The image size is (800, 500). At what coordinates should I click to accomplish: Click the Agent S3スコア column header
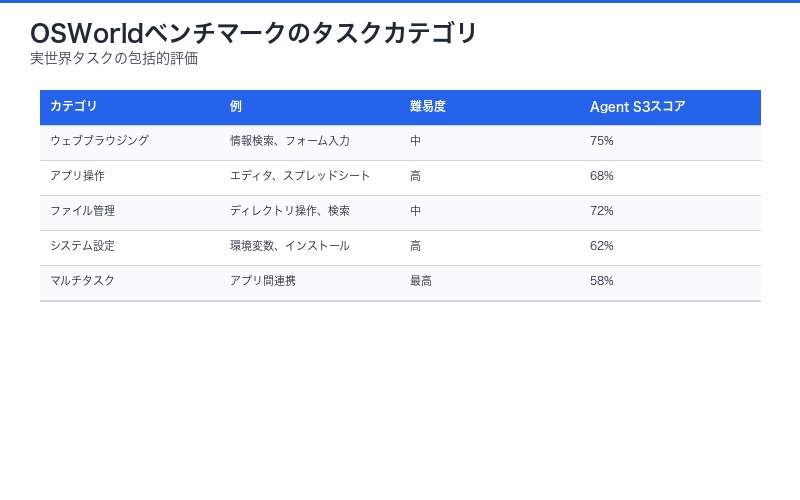[x=638, y=107]
